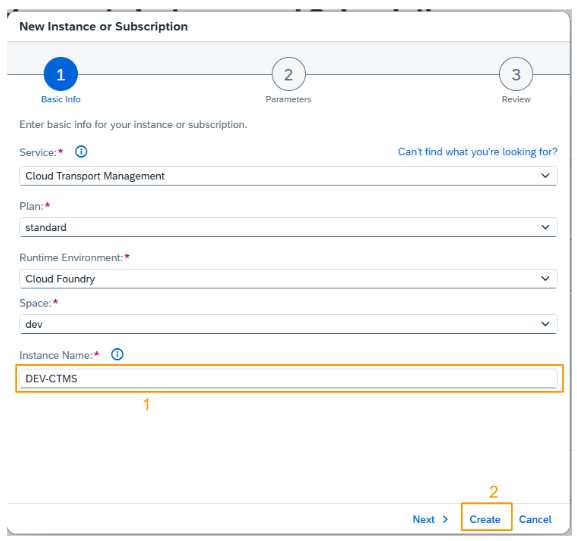This screenshot has width=577, height=541.
Task: Open the Plan dropdown showing standard
Action: tap(288, 227)
